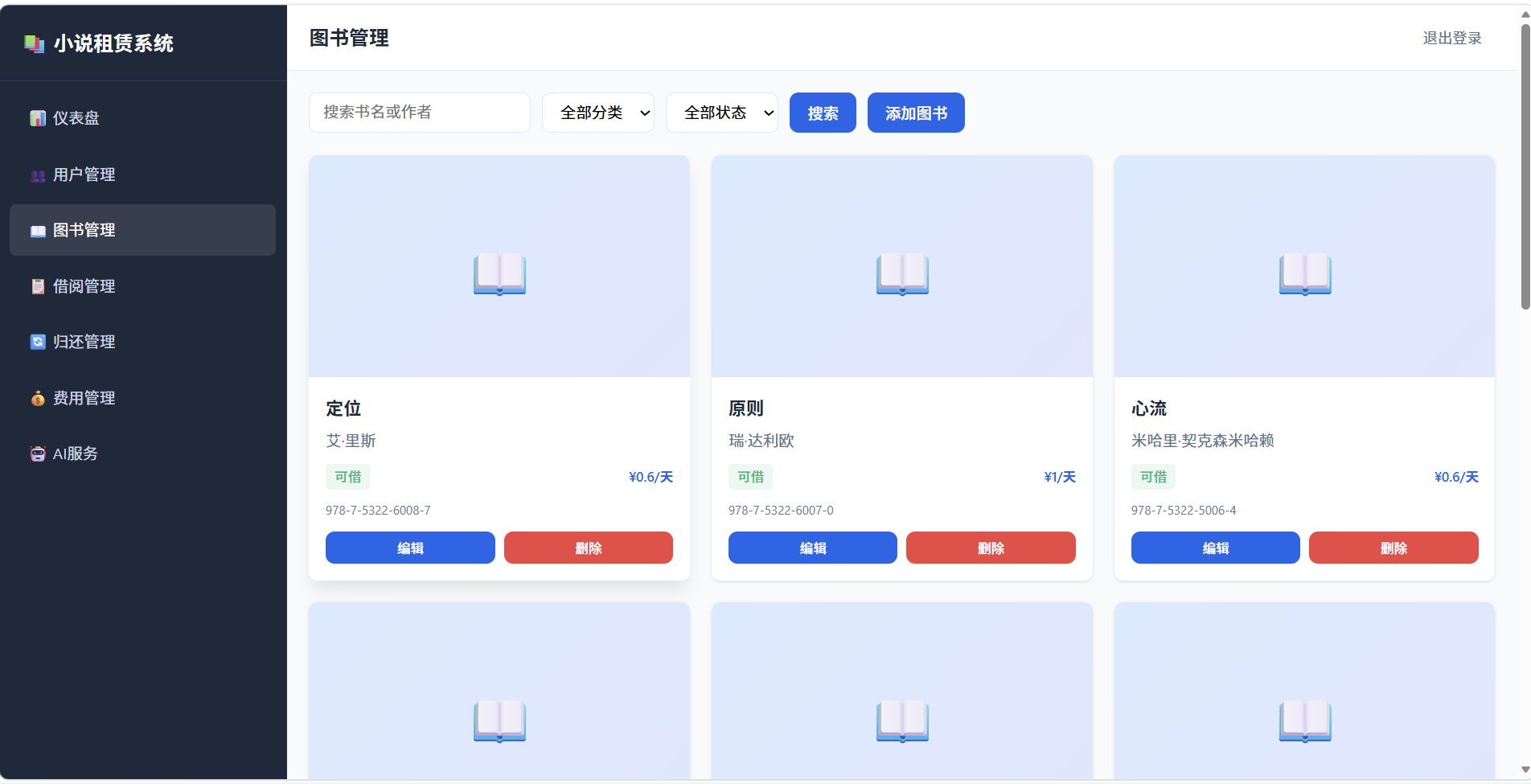Open the 仪表盘 menu item

pos(142,118)
